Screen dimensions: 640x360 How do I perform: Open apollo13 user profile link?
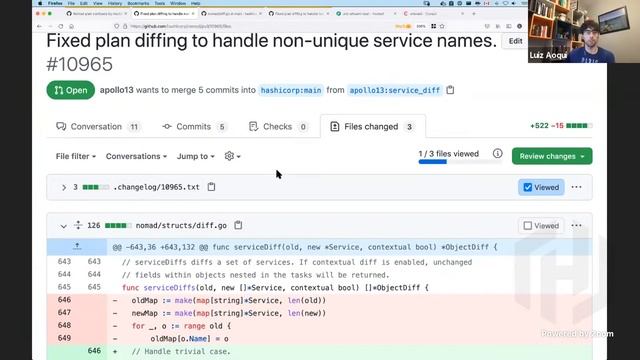(x=116, y=90)
